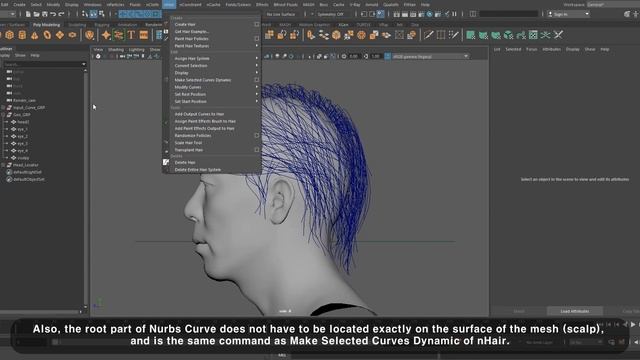This screenshot has width=640, height=360.
Task: Select Geo_GRP in Outliner
Action: pos(22,115)
